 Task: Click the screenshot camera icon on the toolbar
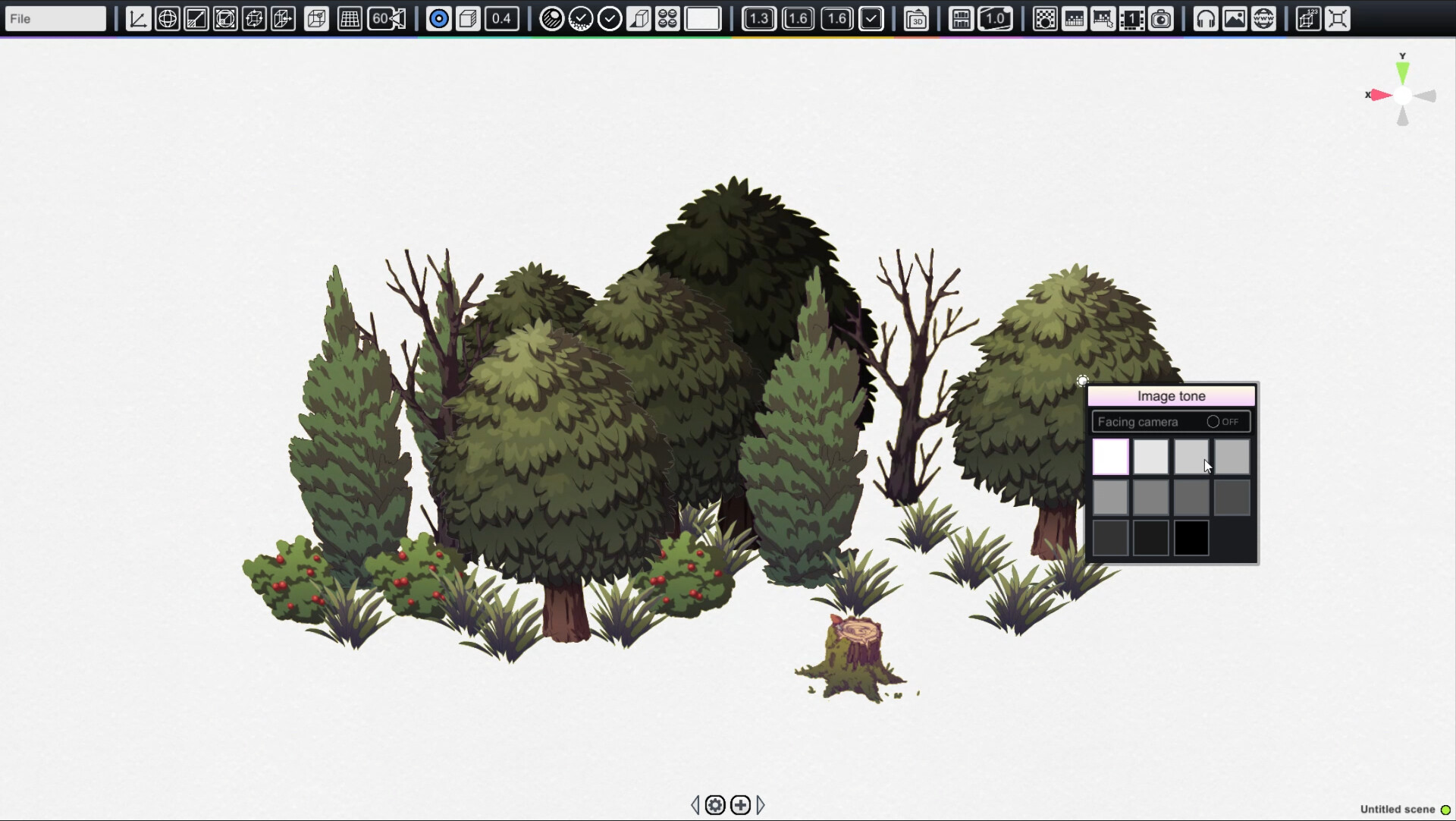coord(1161,19)
